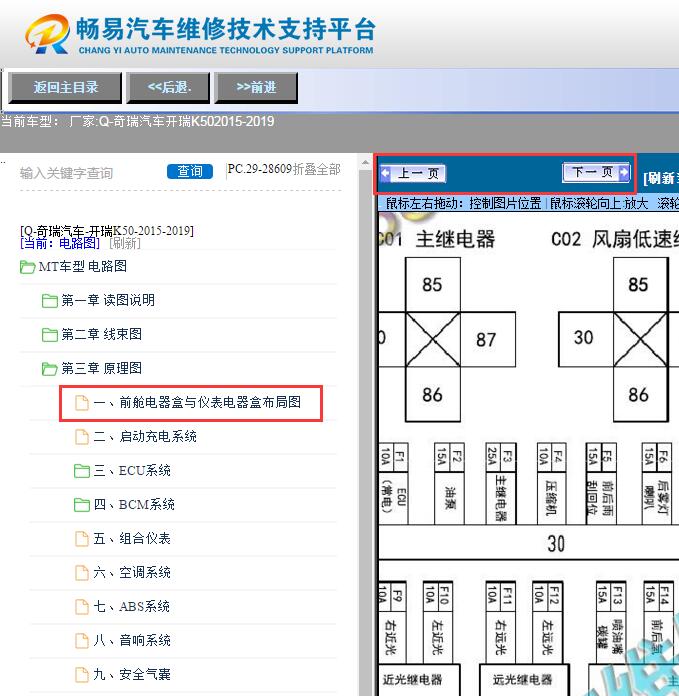
Task: Click the open folder icon beside 第三章 原理图
Action: point(49,369)
